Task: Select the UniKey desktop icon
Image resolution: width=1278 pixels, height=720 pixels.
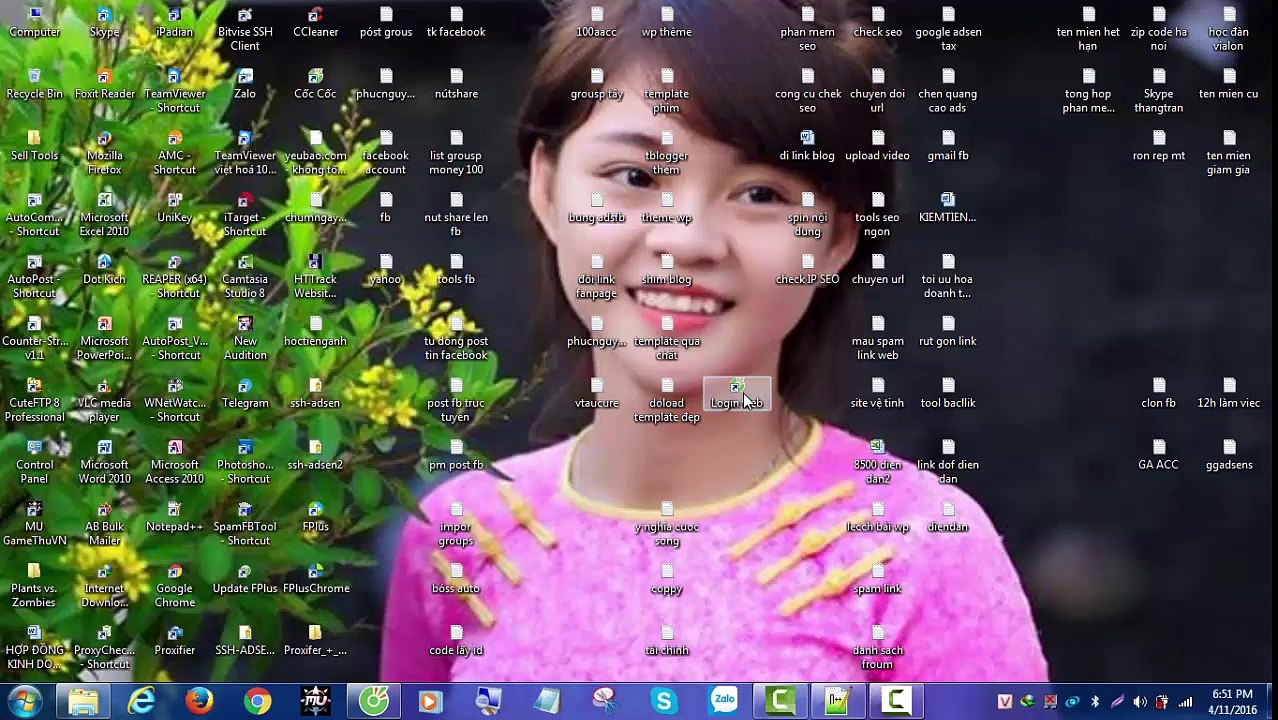Action: [175, 209]
